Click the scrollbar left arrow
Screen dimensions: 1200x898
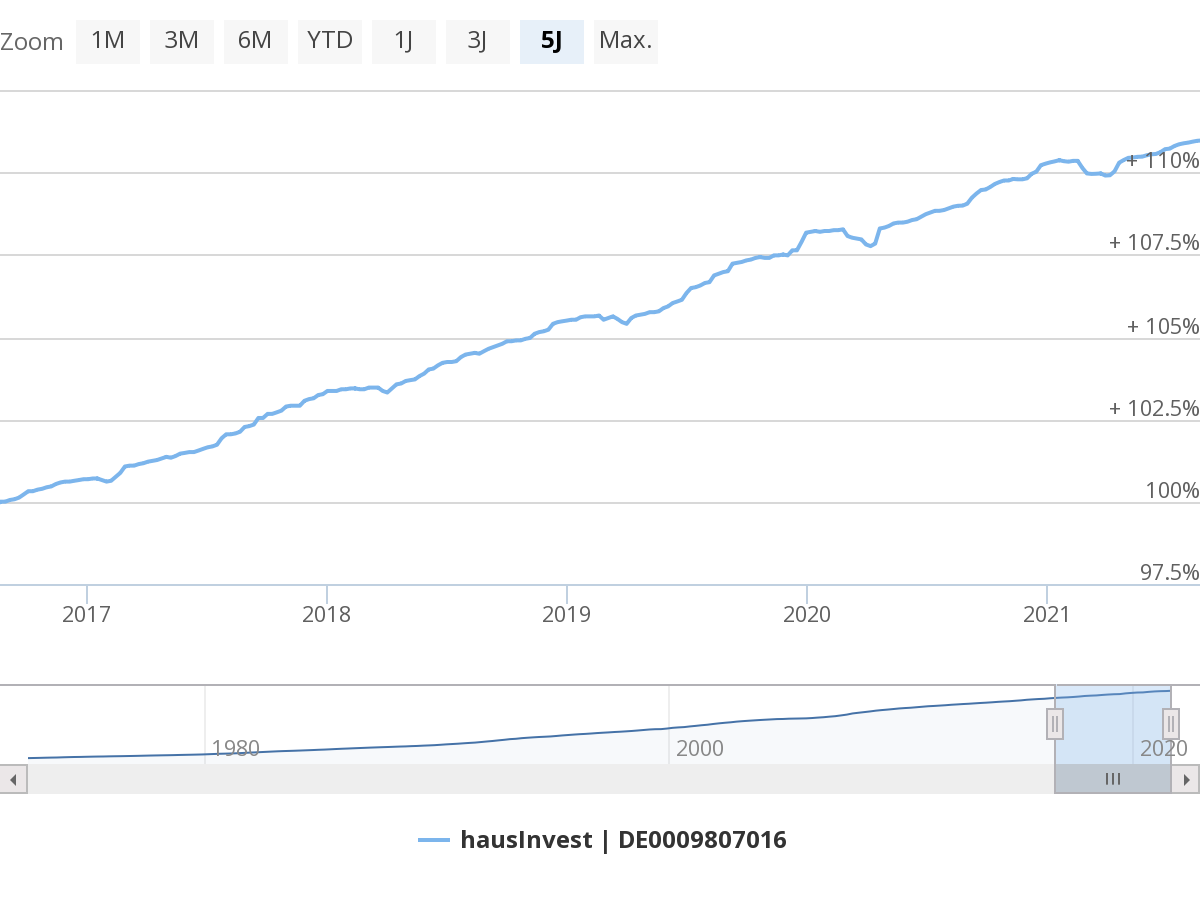[x=13, y=779]
